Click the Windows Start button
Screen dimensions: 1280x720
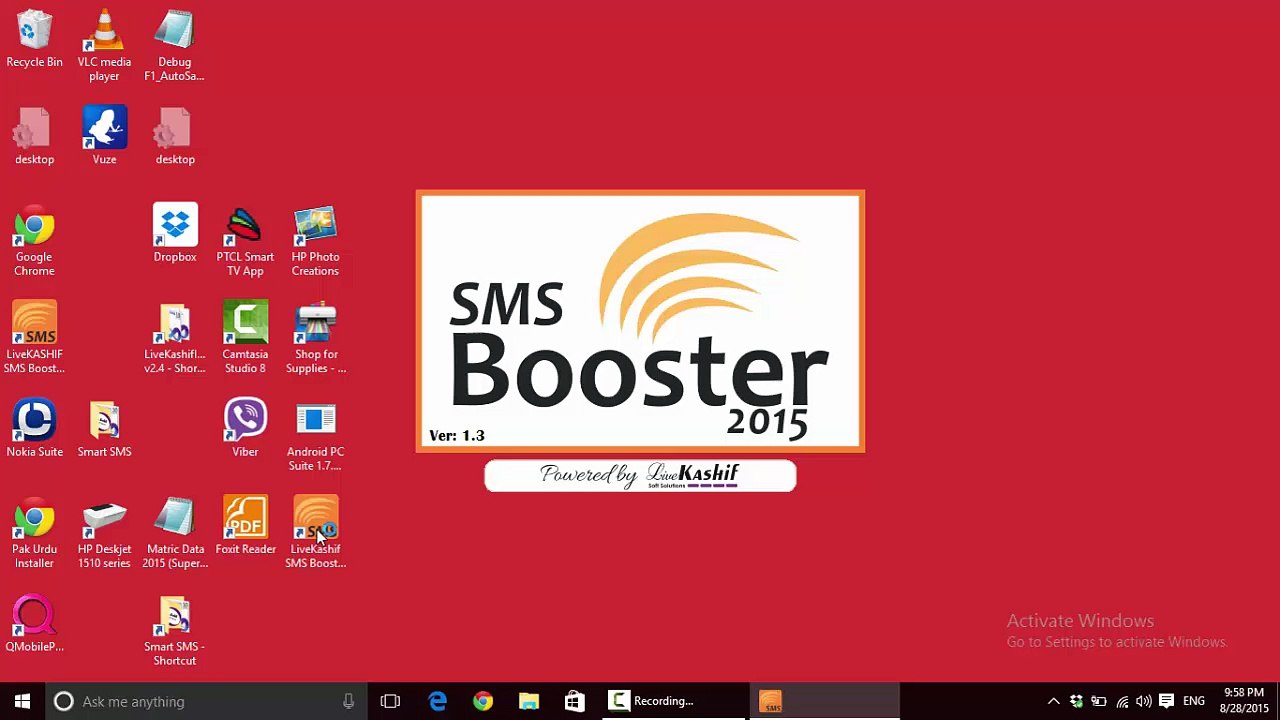pyautogui.click(x=22, y=701)
